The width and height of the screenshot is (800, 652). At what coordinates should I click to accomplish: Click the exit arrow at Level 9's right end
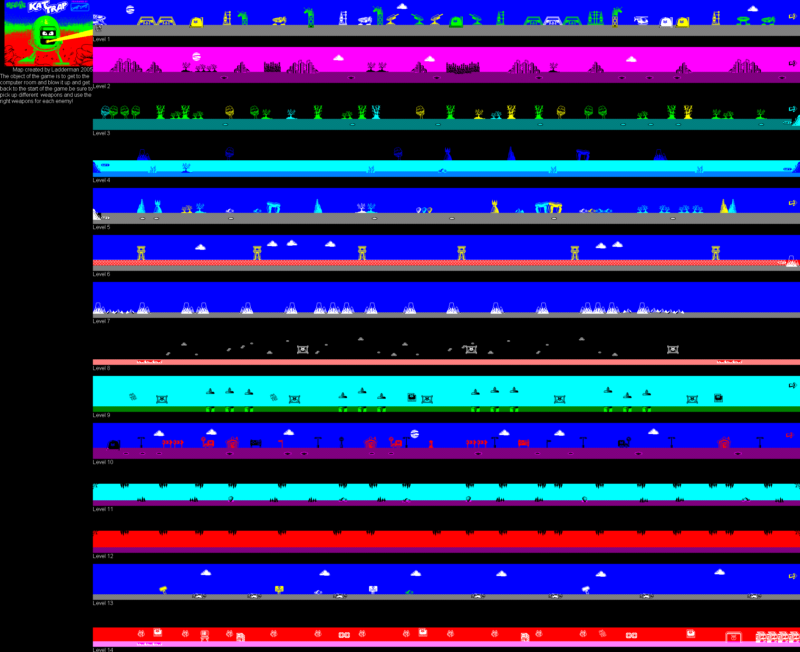(792, 386)
